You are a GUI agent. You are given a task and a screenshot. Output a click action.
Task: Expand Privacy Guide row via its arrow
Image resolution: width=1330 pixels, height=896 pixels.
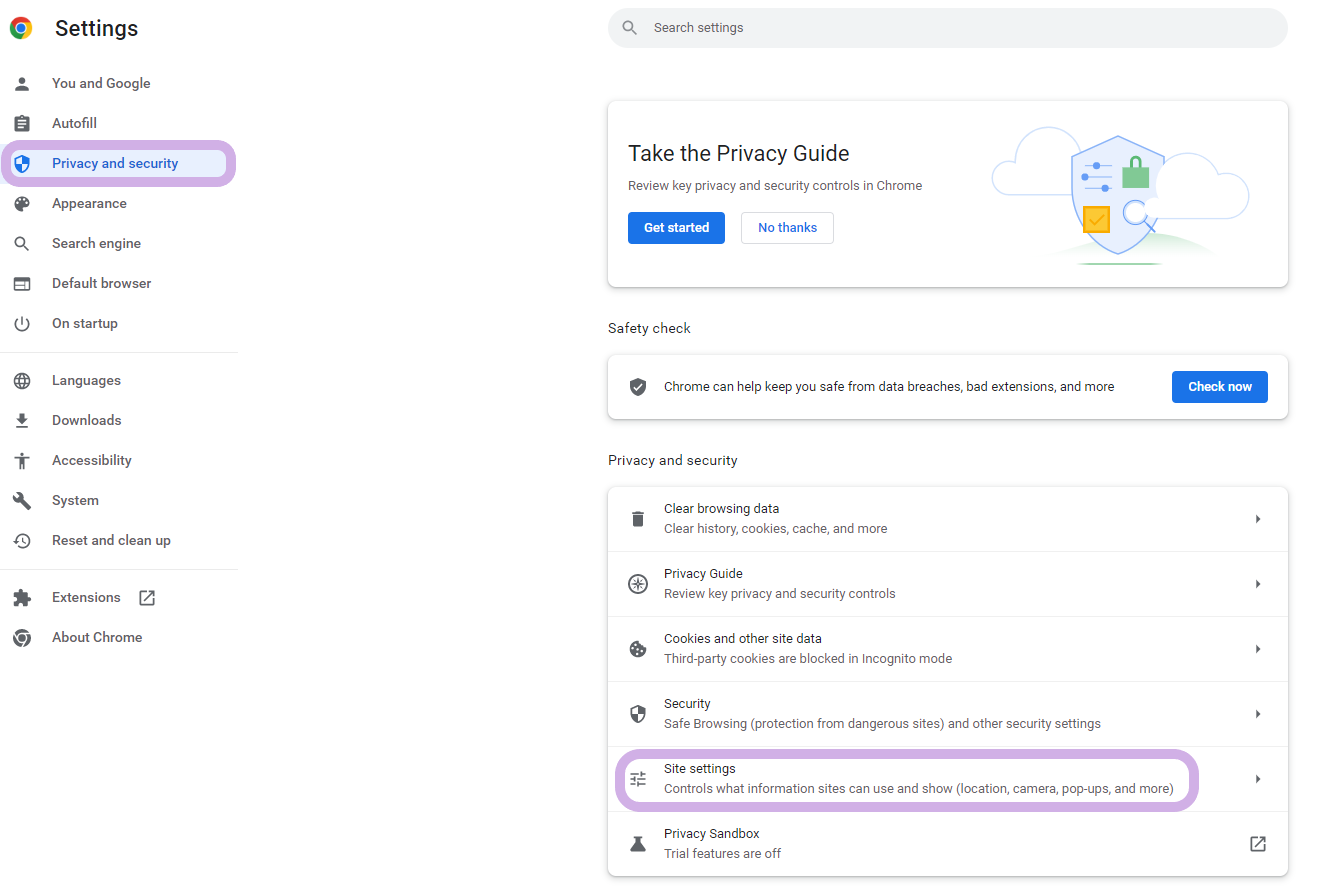tap(1258, 584)
